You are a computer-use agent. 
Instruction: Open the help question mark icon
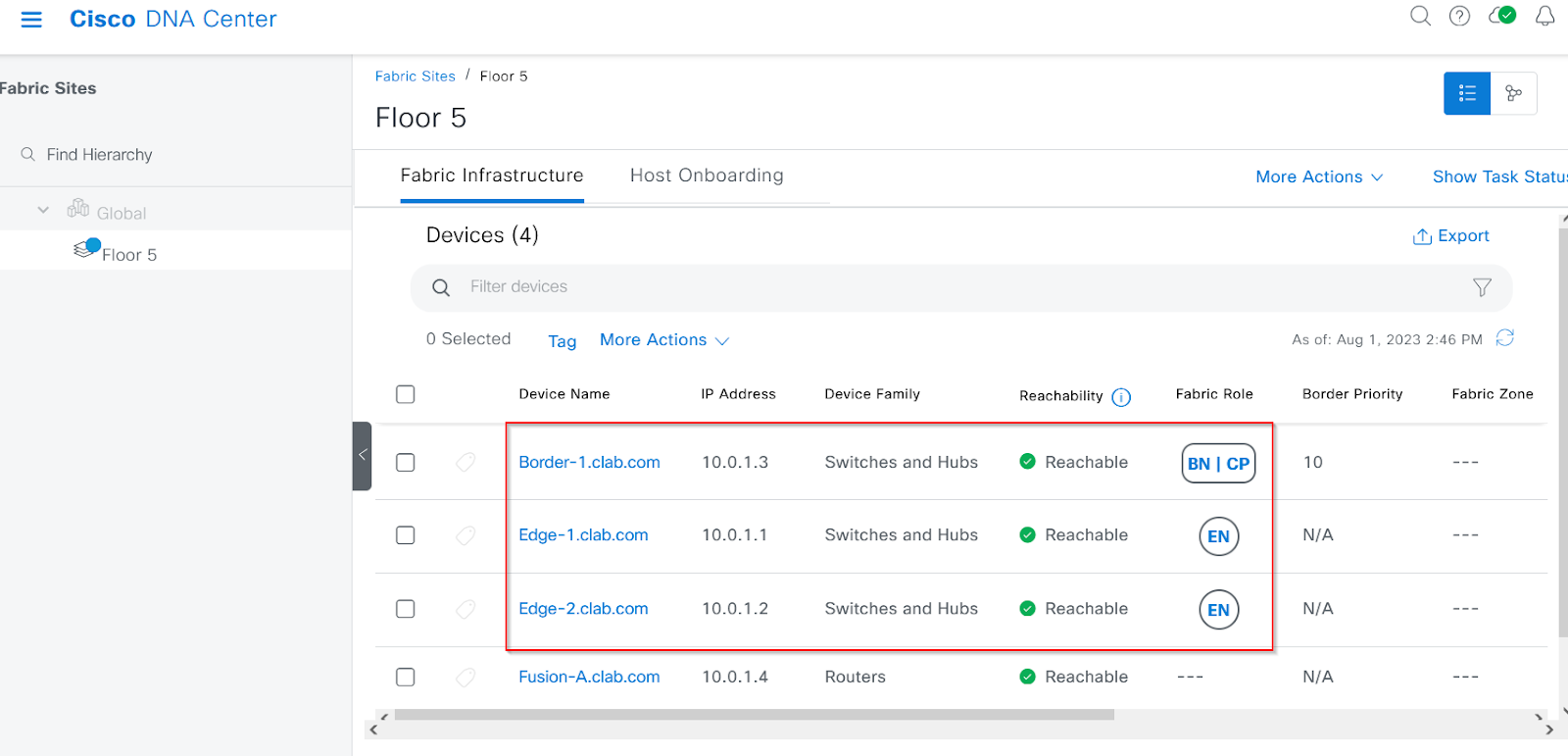pyautogui.click(x=1459, y=16)
